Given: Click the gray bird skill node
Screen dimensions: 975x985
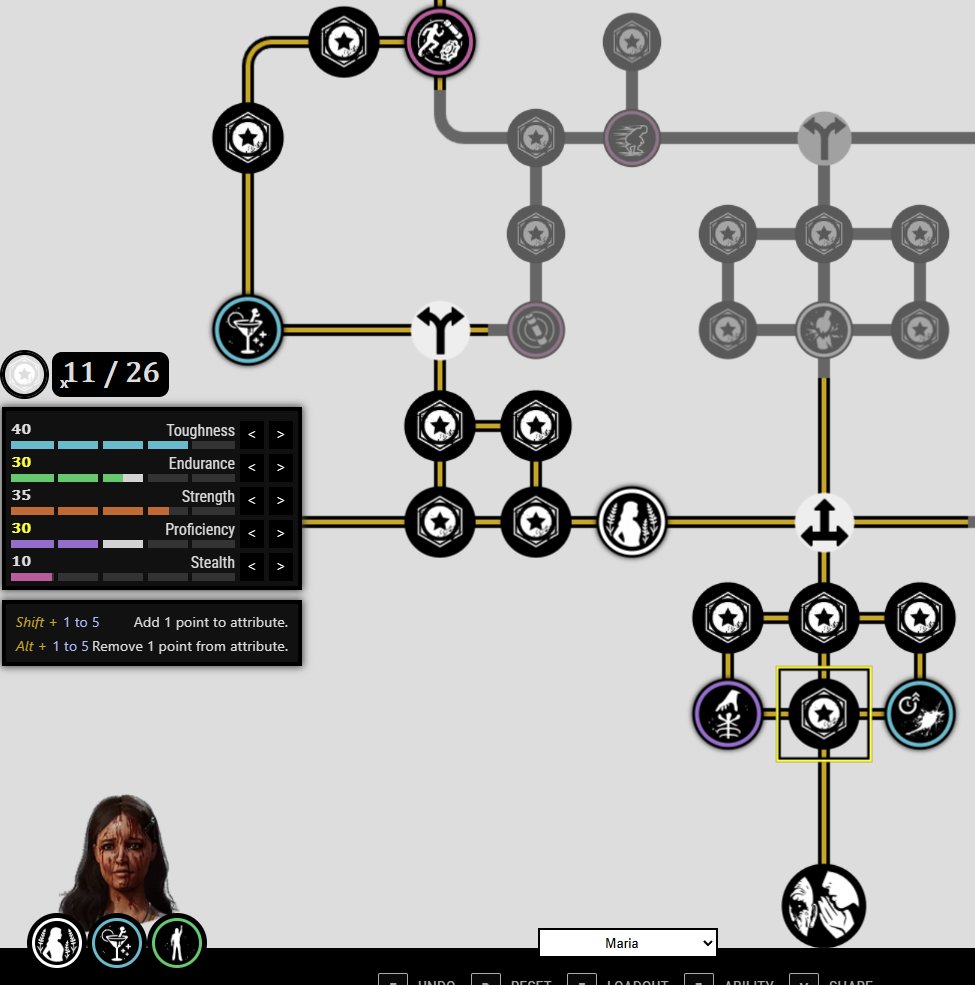Looking at the screenshot, I should [x=631, y=139].
